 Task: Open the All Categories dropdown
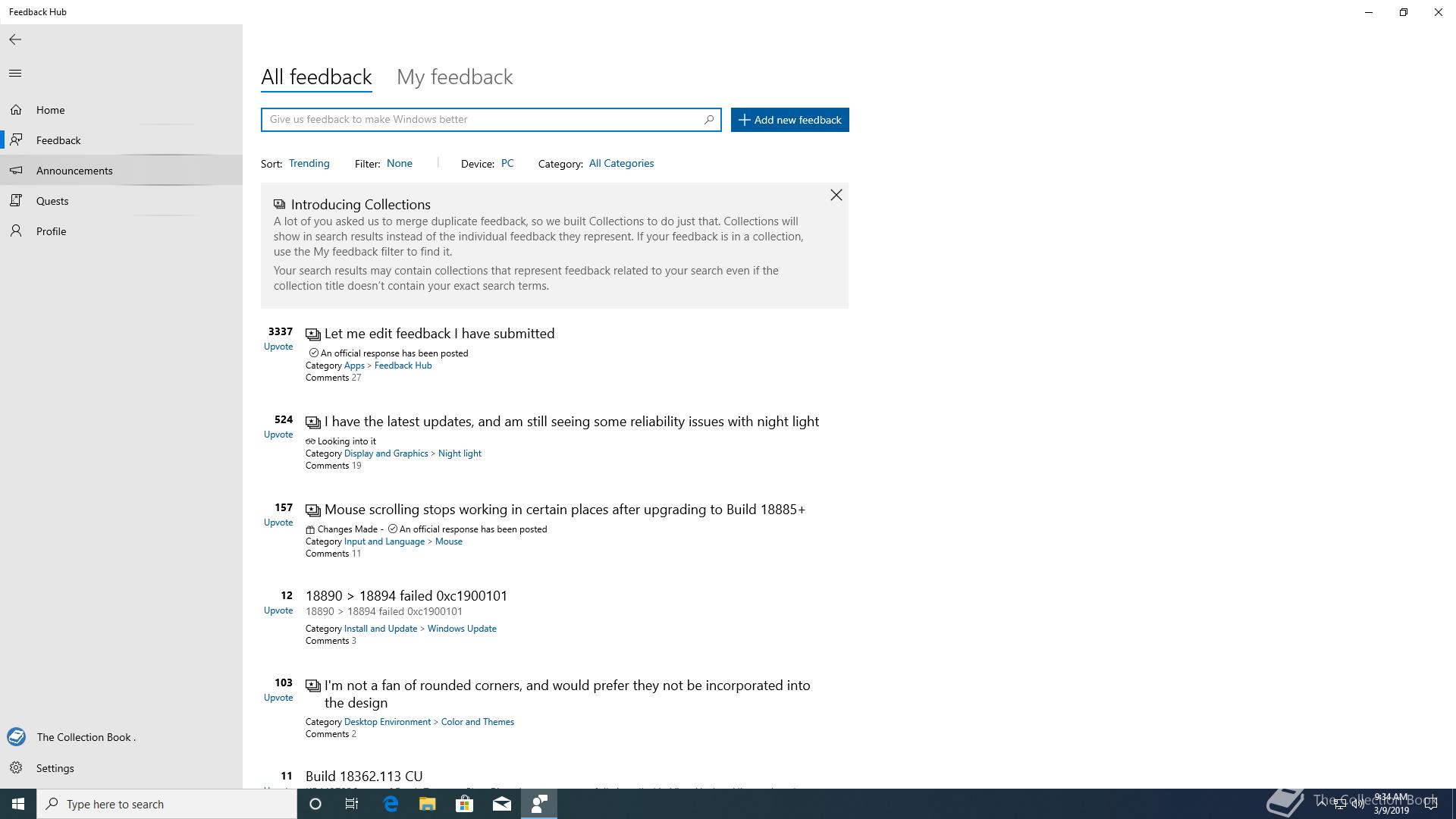tap(621, 164)
